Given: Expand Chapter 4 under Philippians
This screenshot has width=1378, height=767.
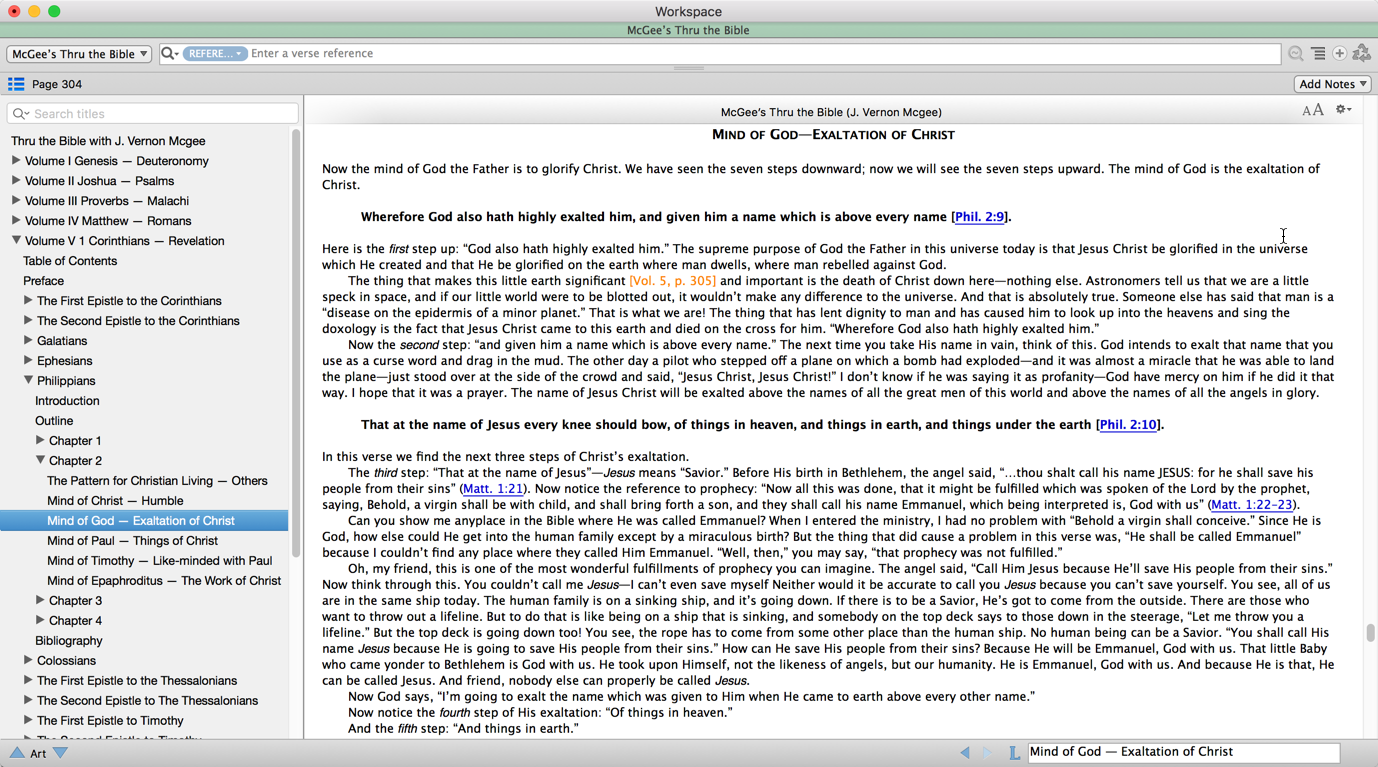Looking at the screenshot, I should pos(40,620).
